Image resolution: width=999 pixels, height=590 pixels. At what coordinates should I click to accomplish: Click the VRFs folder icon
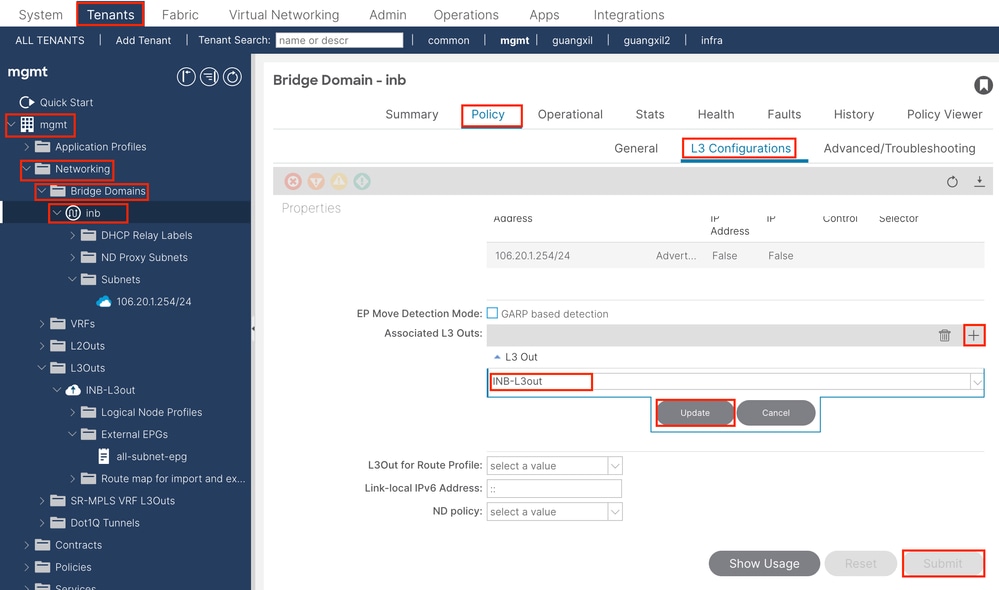pos(58,324)
